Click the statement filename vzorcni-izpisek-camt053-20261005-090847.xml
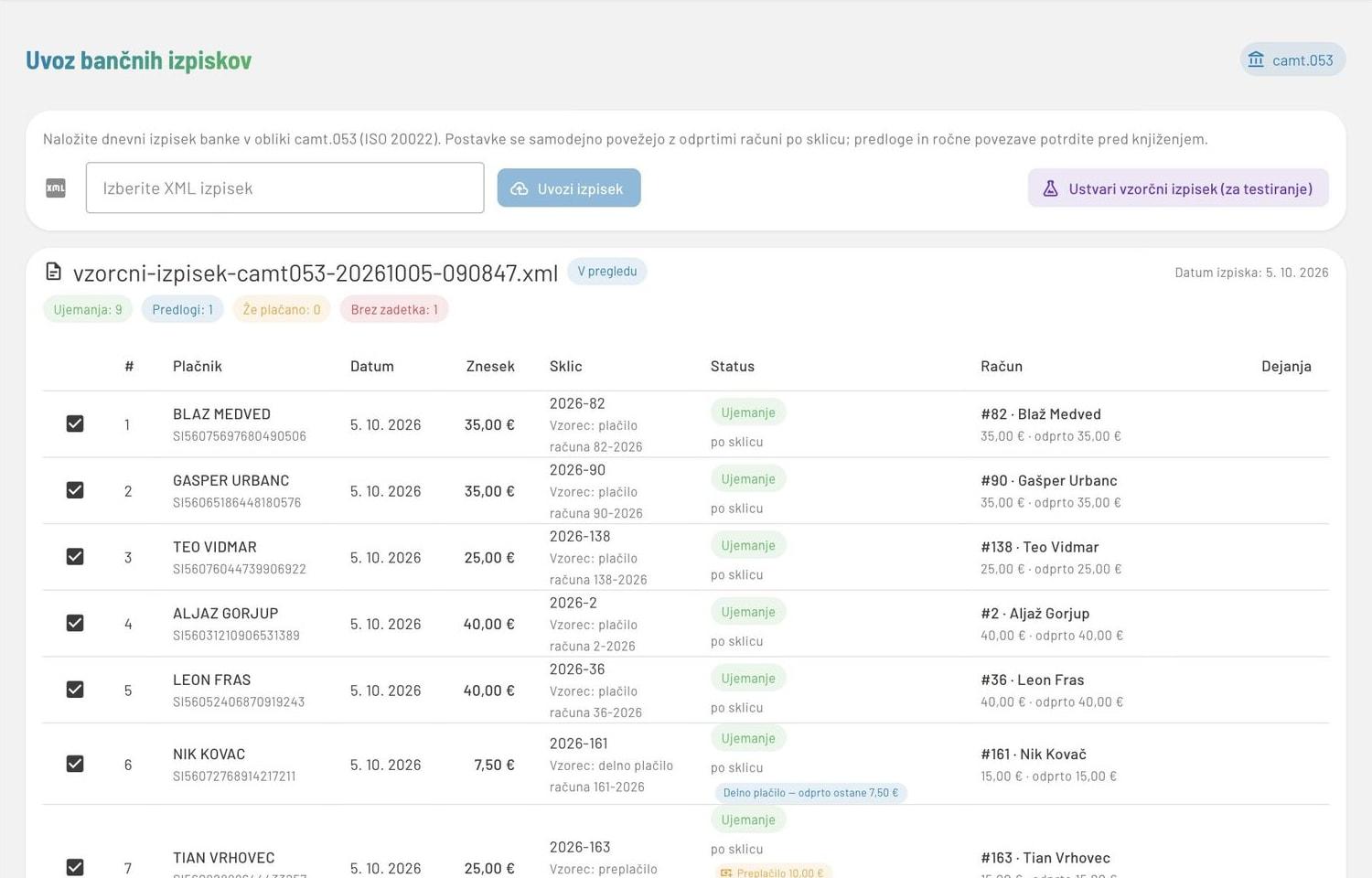Screen dimensions: 1372x878 pyautogui.click(x=316, y=273)
